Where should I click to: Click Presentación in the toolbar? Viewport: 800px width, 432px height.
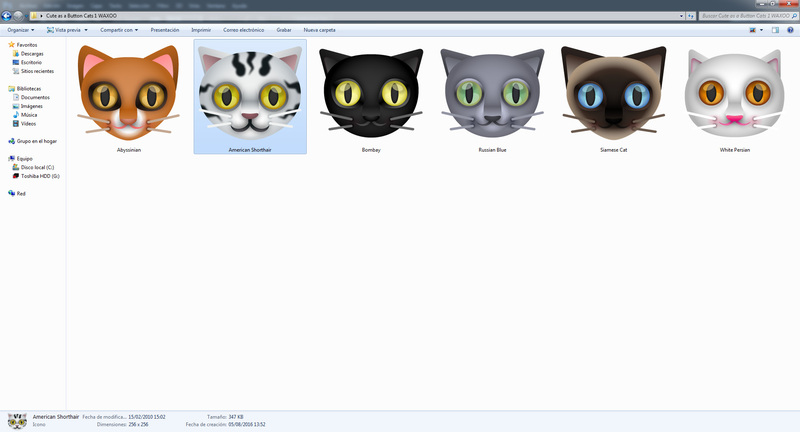(x=165, y=30)
